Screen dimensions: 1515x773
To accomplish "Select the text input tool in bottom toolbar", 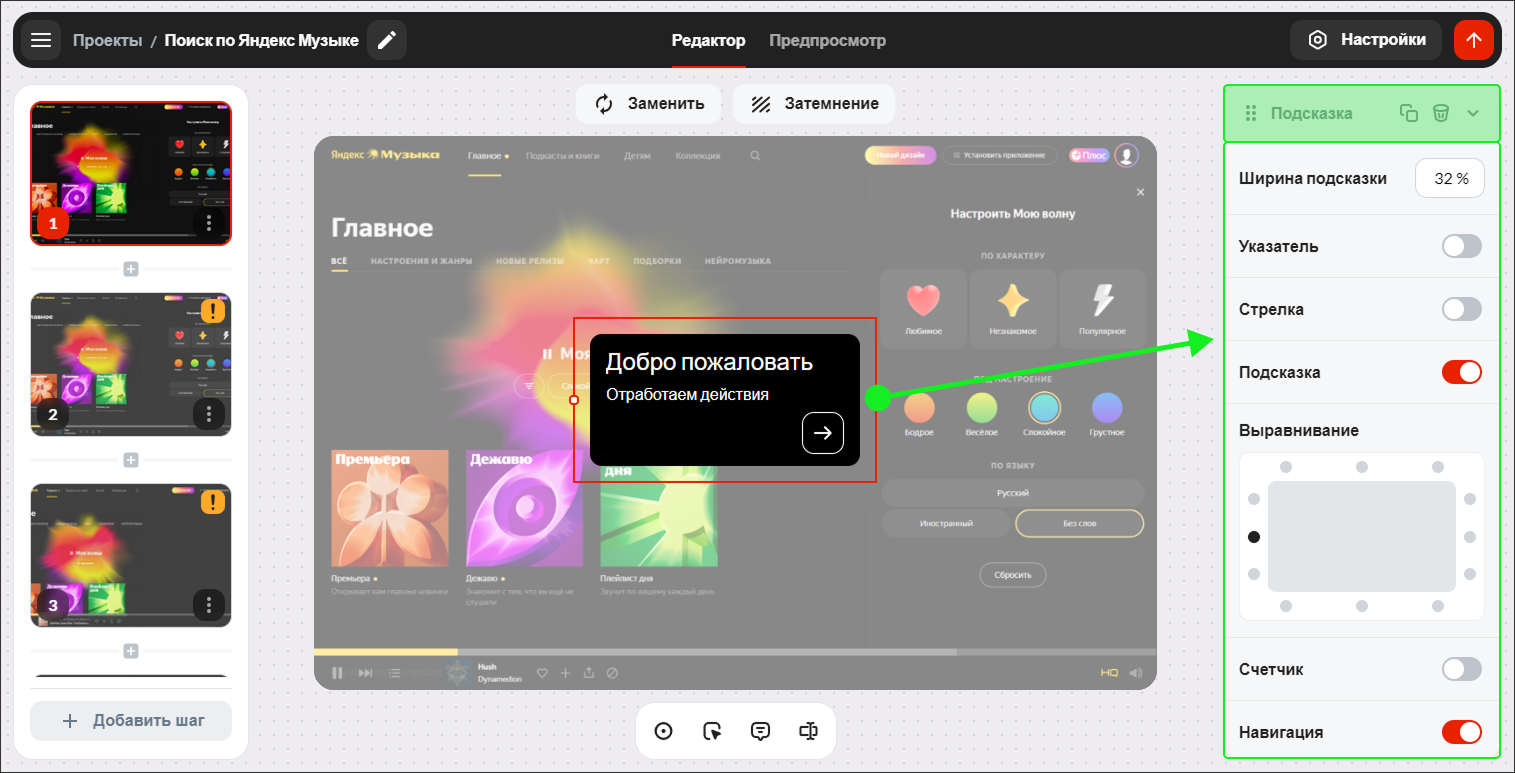I will point(809,731).
